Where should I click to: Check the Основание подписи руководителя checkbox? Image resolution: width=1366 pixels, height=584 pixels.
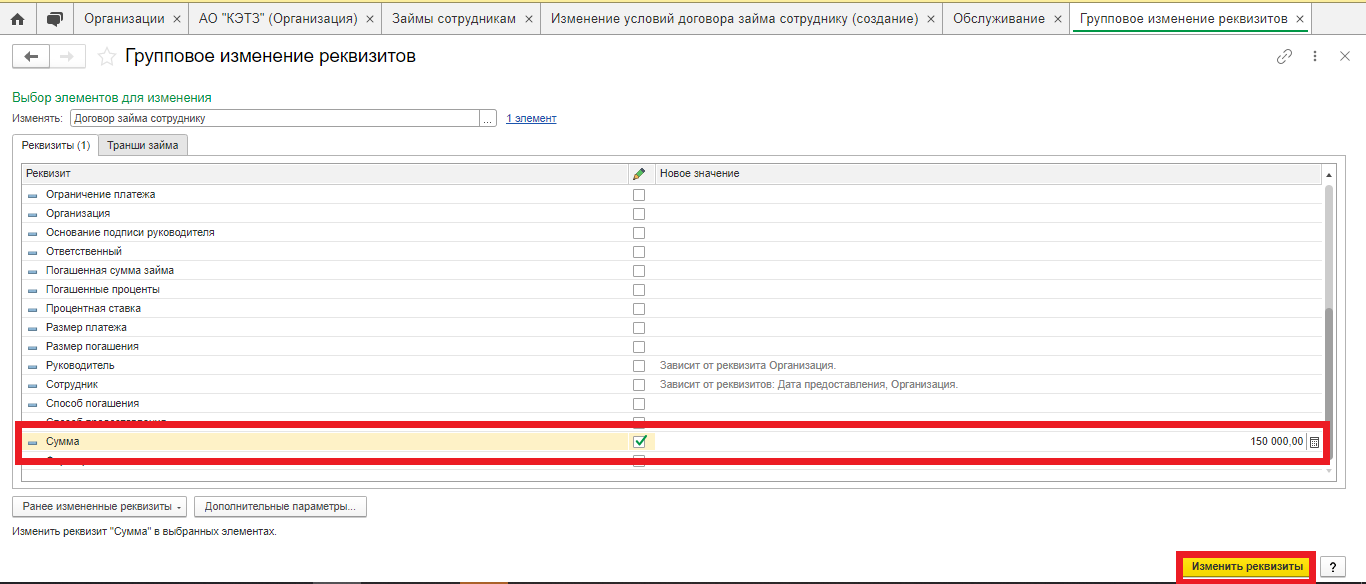click(x=639, y=232)
